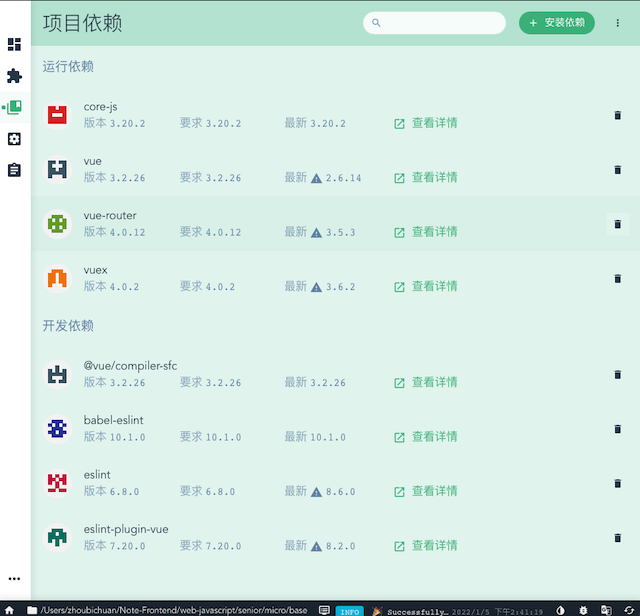Open the tasks clipboard sidebar icon
Image resolution: width=640 pixels, height=616 pixels.
click(x=14, y=170)
